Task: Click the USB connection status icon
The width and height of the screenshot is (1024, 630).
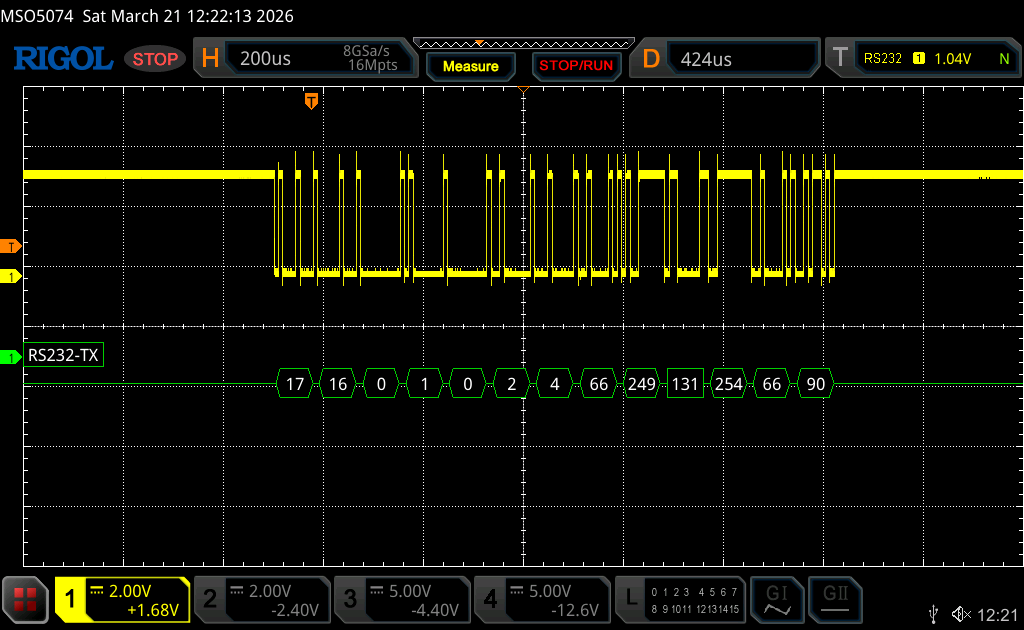Action: (x=933, y=613)
